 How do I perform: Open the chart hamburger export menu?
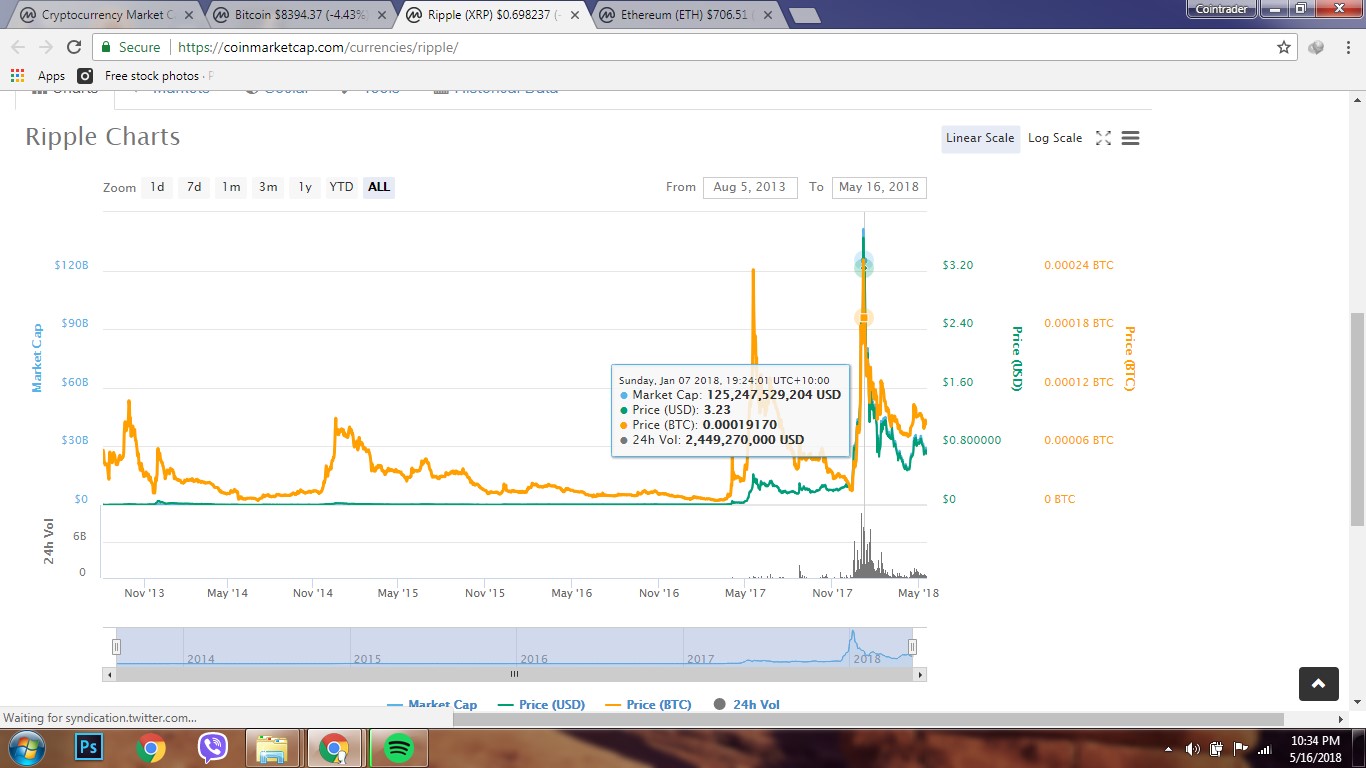(x=1131, y=138)
